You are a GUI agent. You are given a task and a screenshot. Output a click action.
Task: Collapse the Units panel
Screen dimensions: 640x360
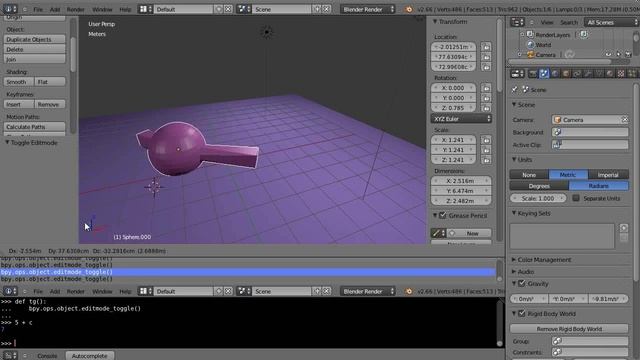514,160
